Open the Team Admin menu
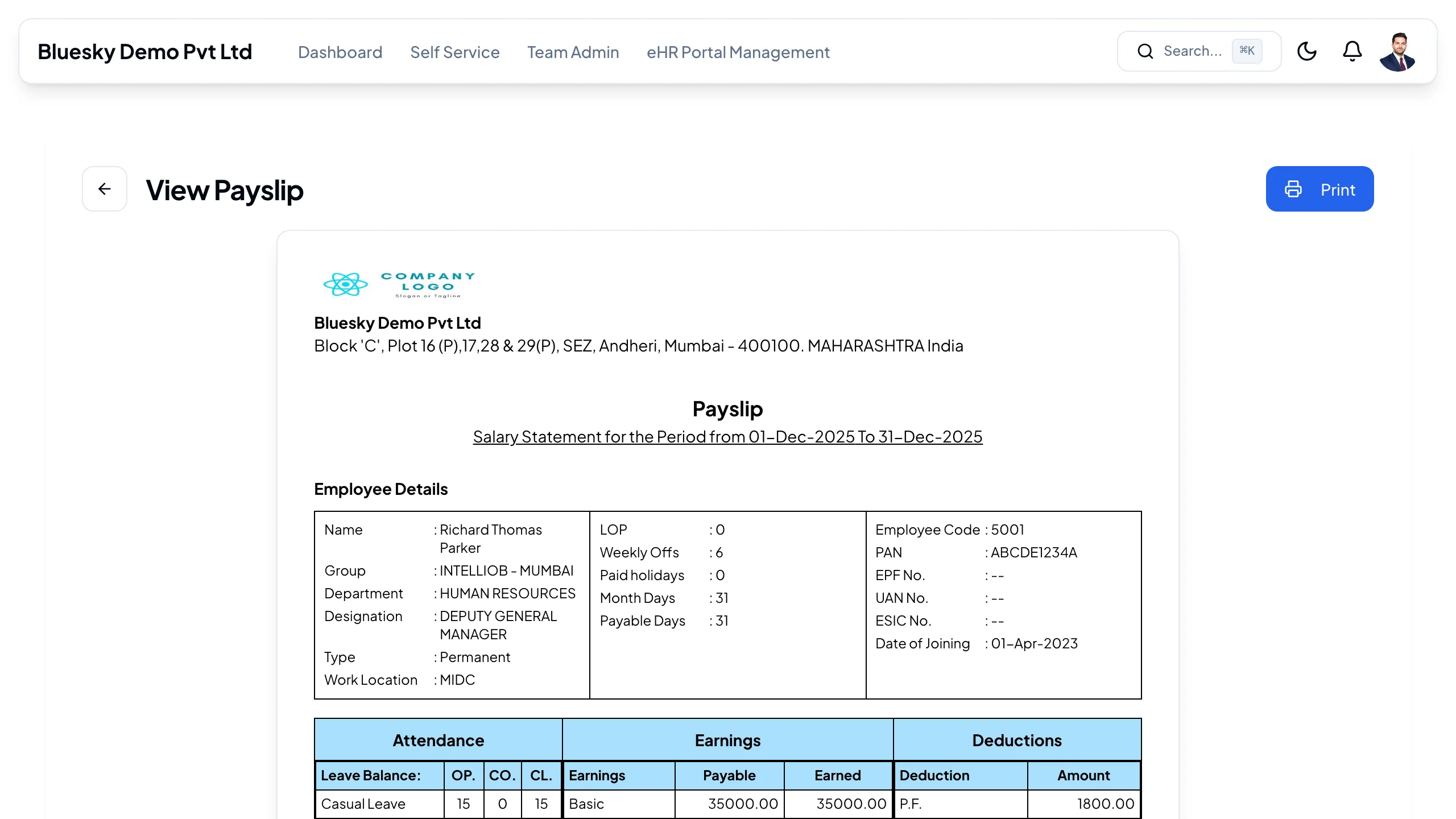The width and height of the screenshot is (1456, 819). (573, 52)
